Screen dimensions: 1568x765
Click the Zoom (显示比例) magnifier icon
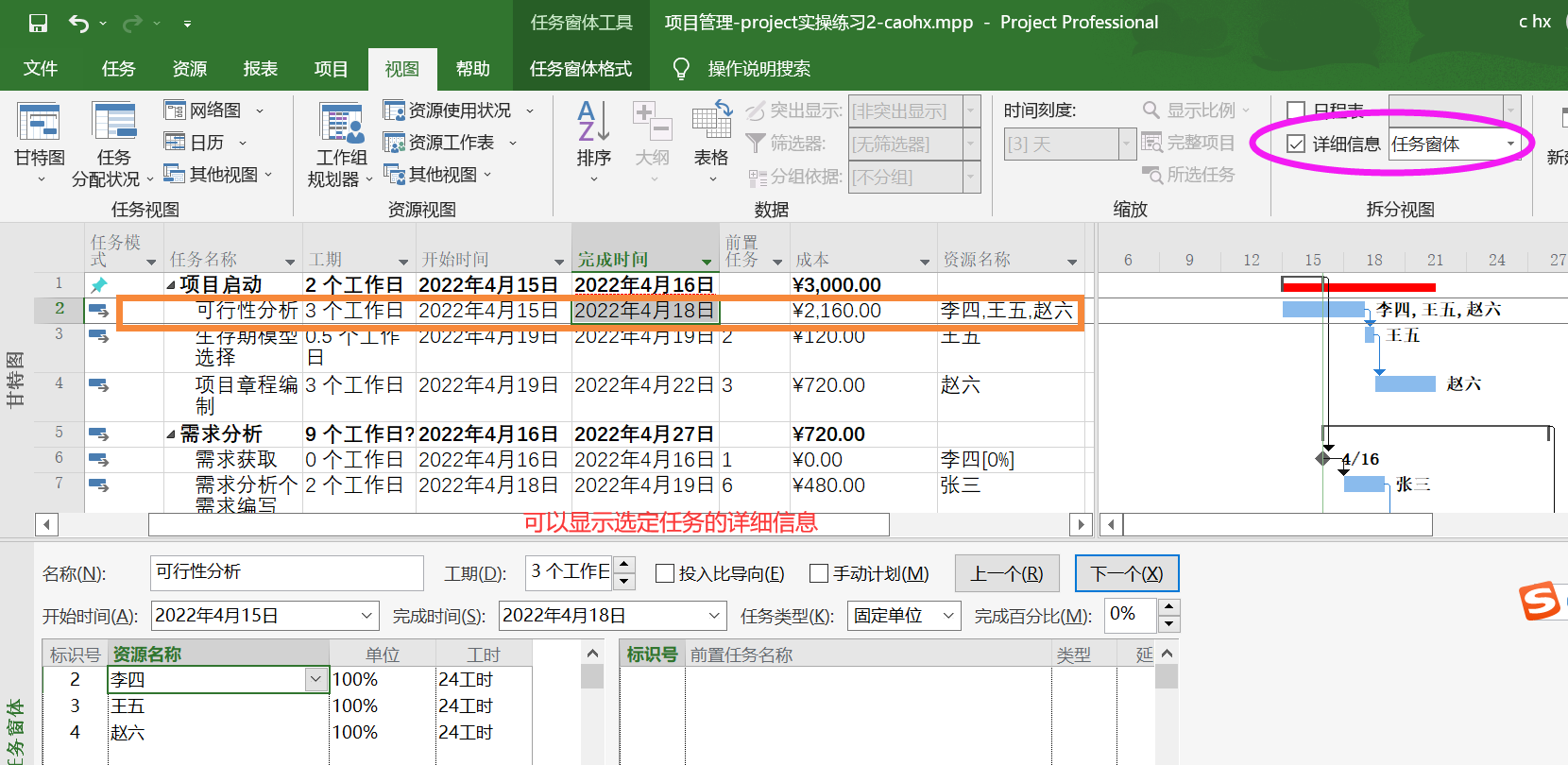1151,110
